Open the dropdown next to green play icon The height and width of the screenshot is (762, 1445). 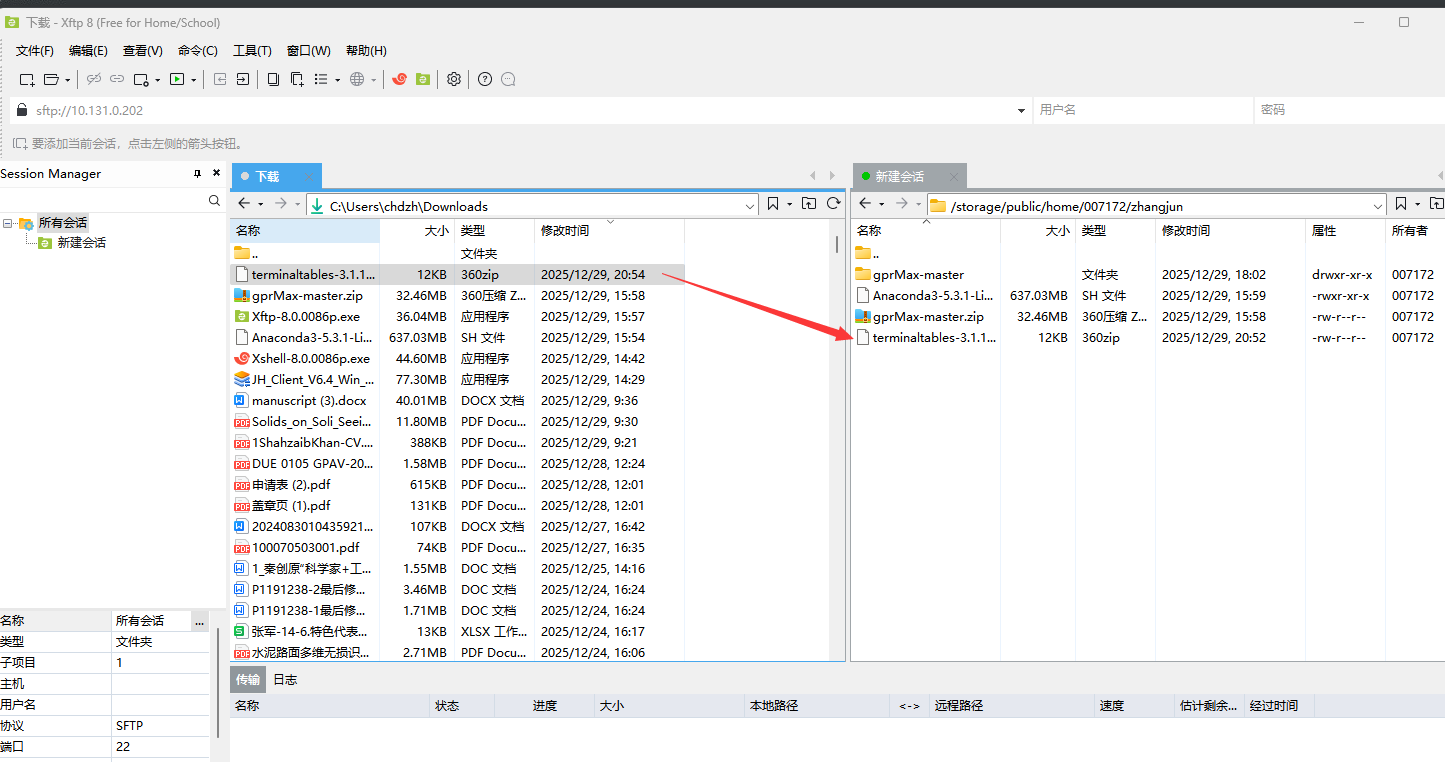(193, 79)
